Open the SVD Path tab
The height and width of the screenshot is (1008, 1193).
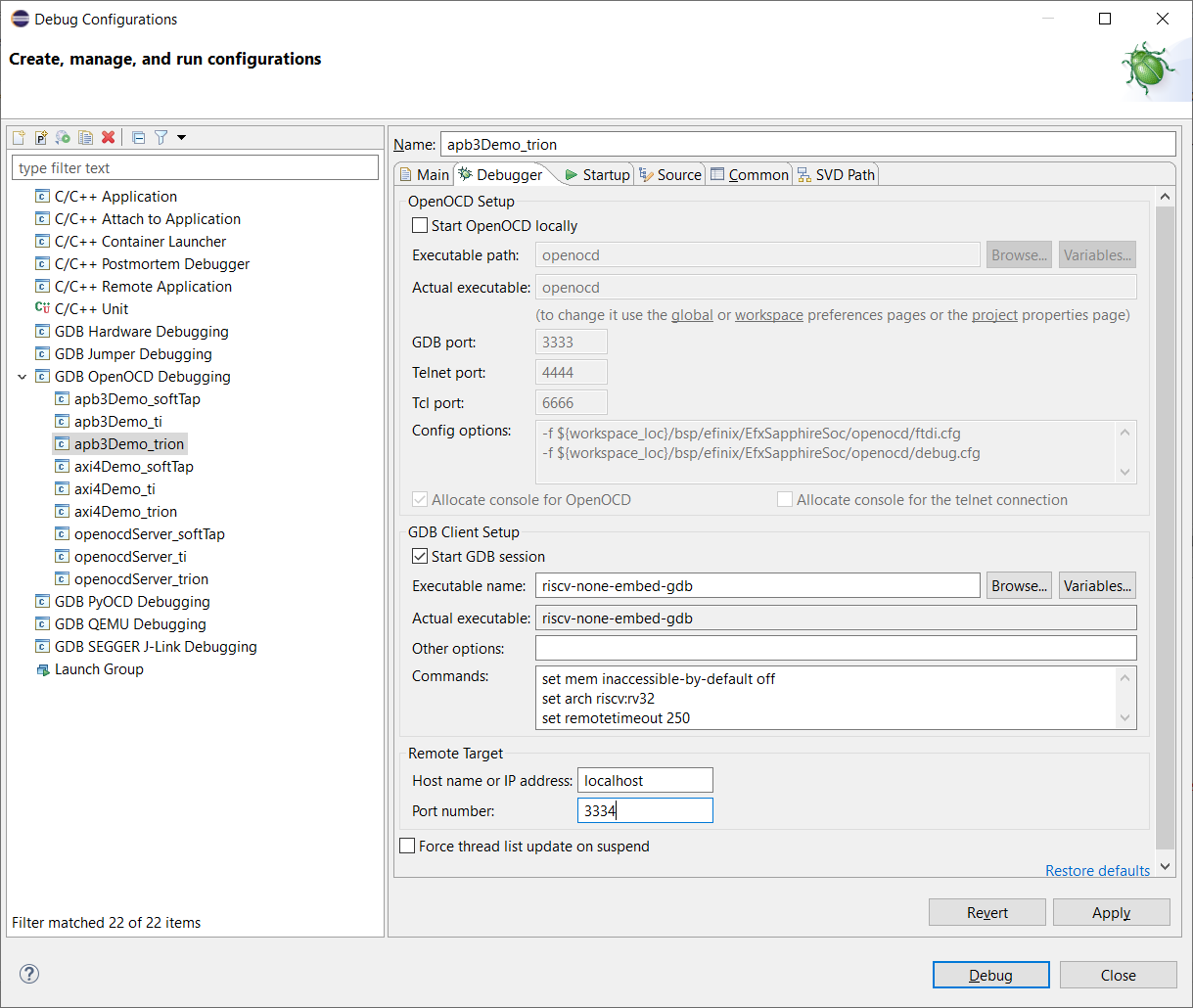click(x=836, y=175)
